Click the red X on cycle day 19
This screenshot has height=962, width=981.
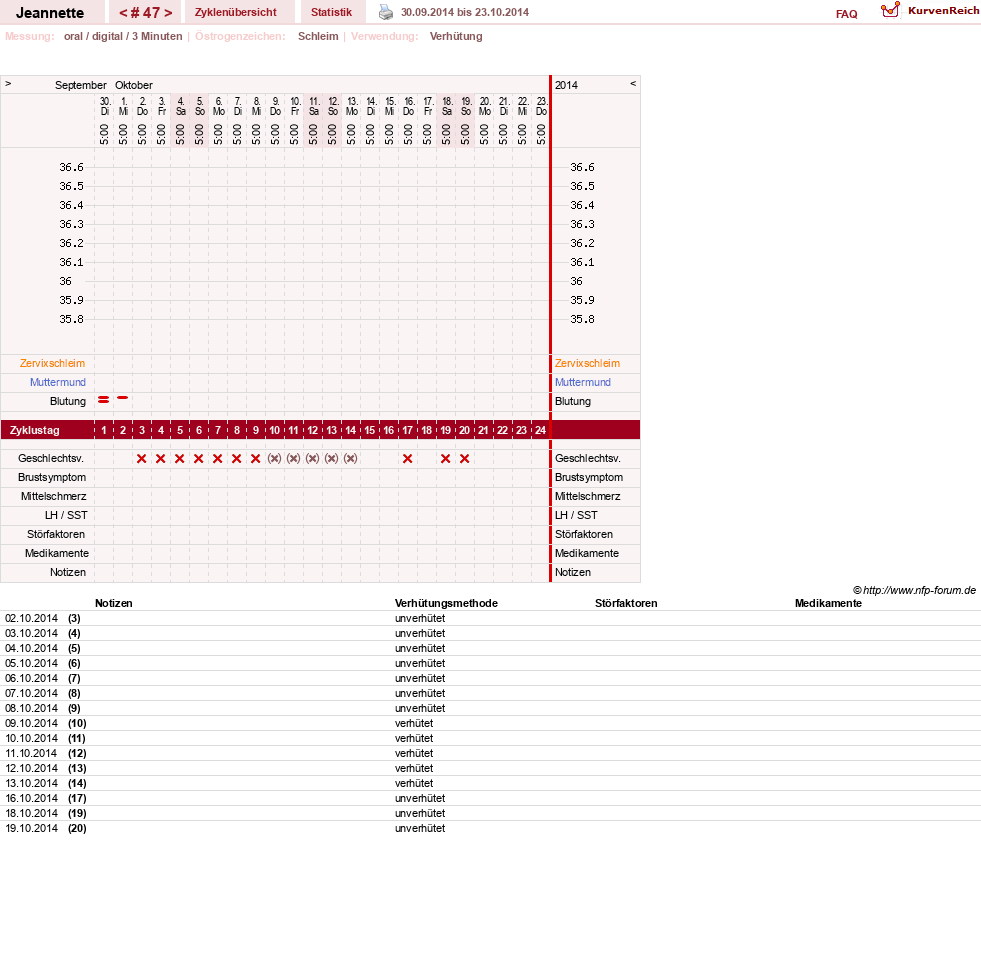pyautogui.click(x=445, y=458)
